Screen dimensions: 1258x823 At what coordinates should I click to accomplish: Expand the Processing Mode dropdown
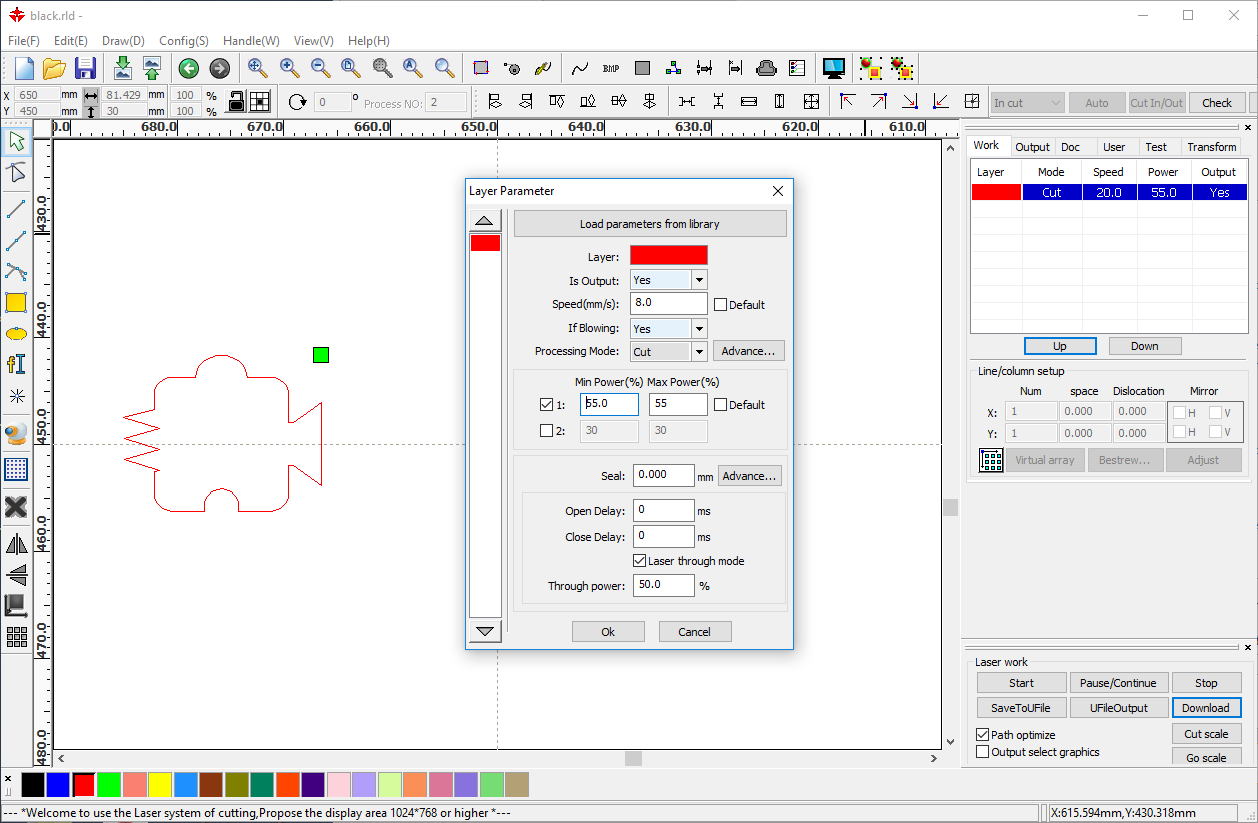tap(699, 352)
